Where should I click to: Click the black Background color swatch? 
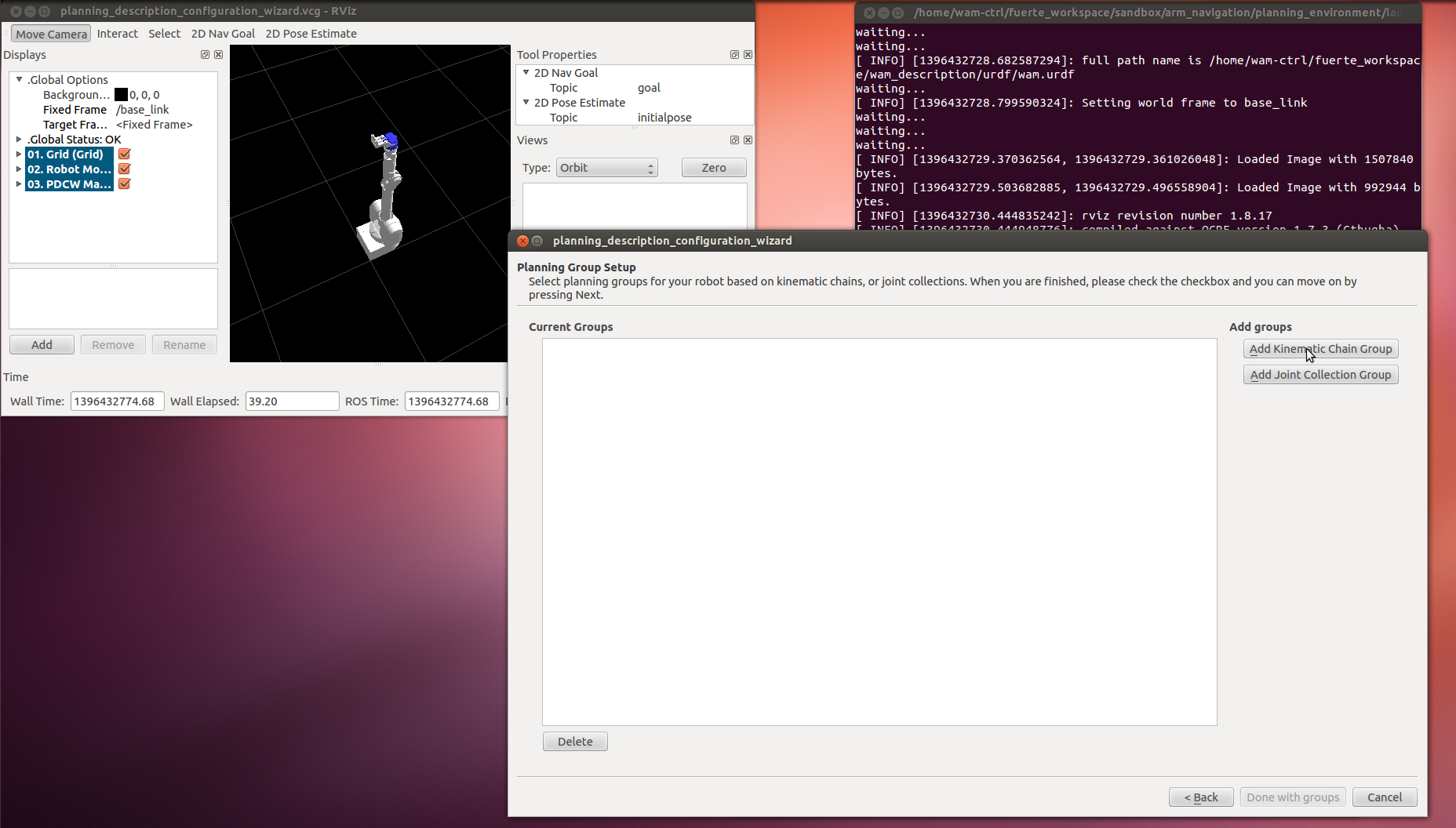click(x=121, y=95)
